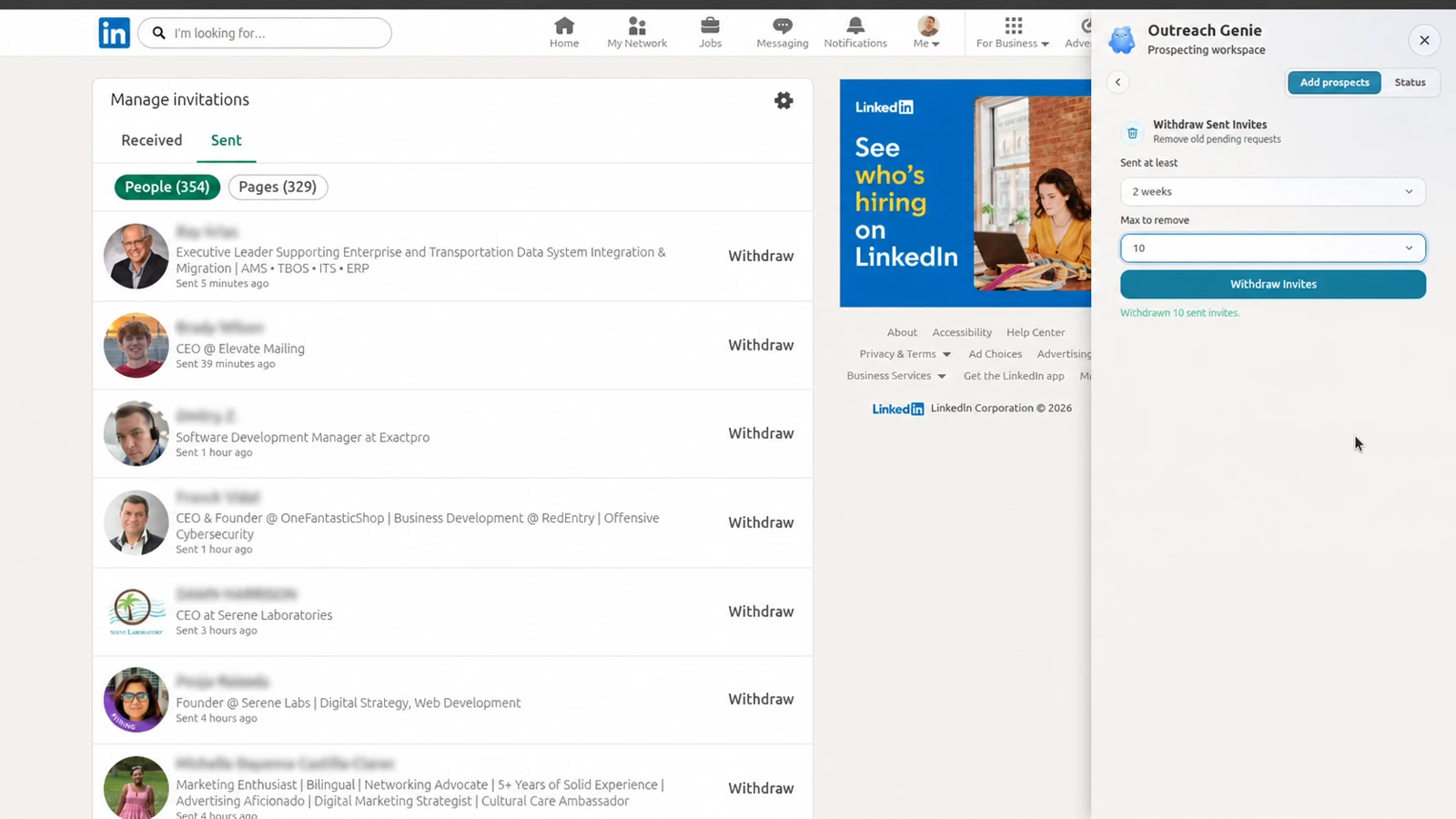Open Exactpro manager's profile photo
1456x819 pixels.
(136, 434)
